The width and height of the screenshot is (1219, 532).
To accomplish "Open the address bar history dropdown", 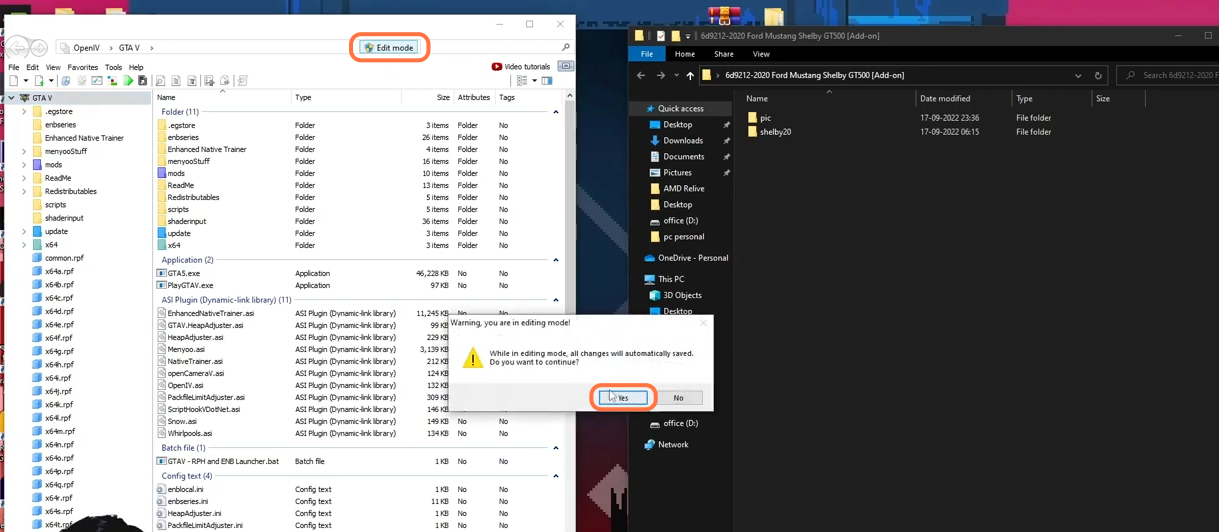I will [1078, 75].
